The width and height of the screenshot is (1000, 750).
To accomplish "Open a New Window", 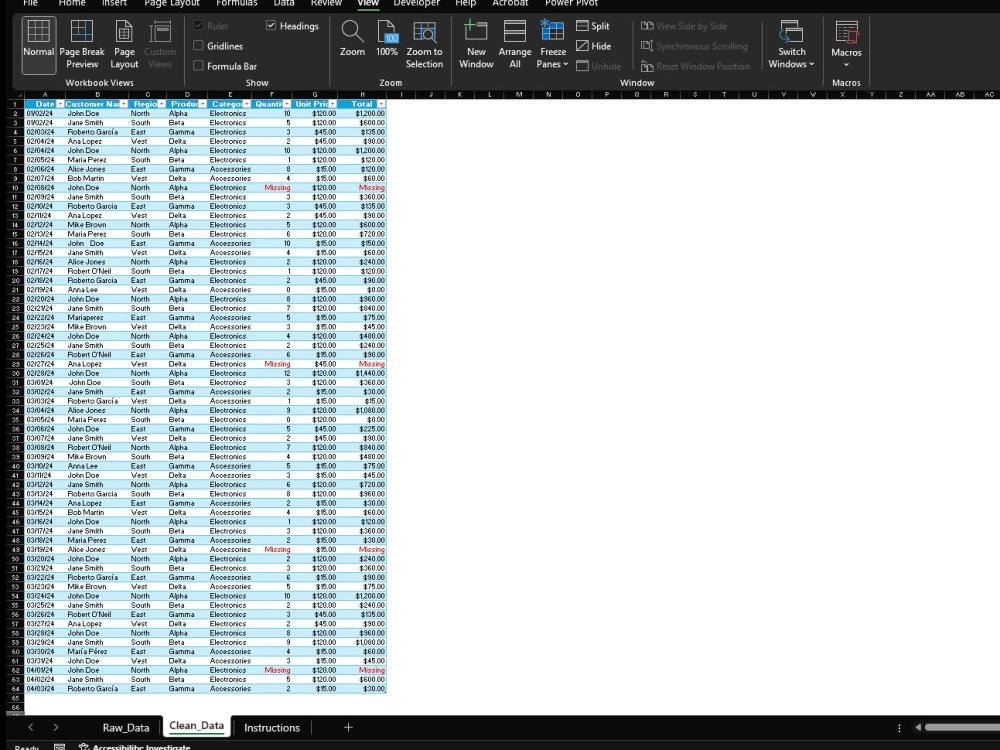I will click(x=476, y=45).
